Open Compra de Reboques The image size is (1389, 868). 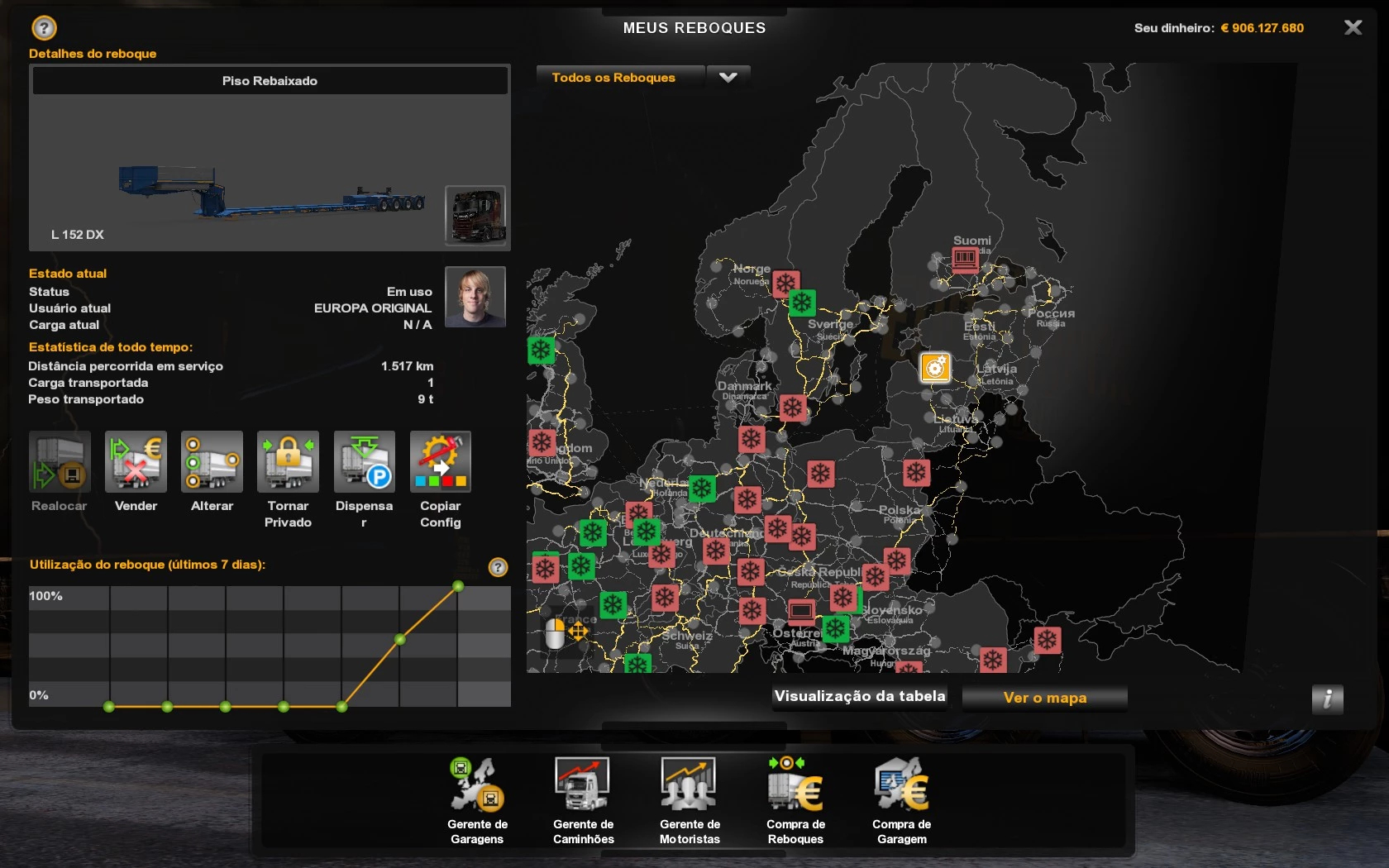click(795, 785)
